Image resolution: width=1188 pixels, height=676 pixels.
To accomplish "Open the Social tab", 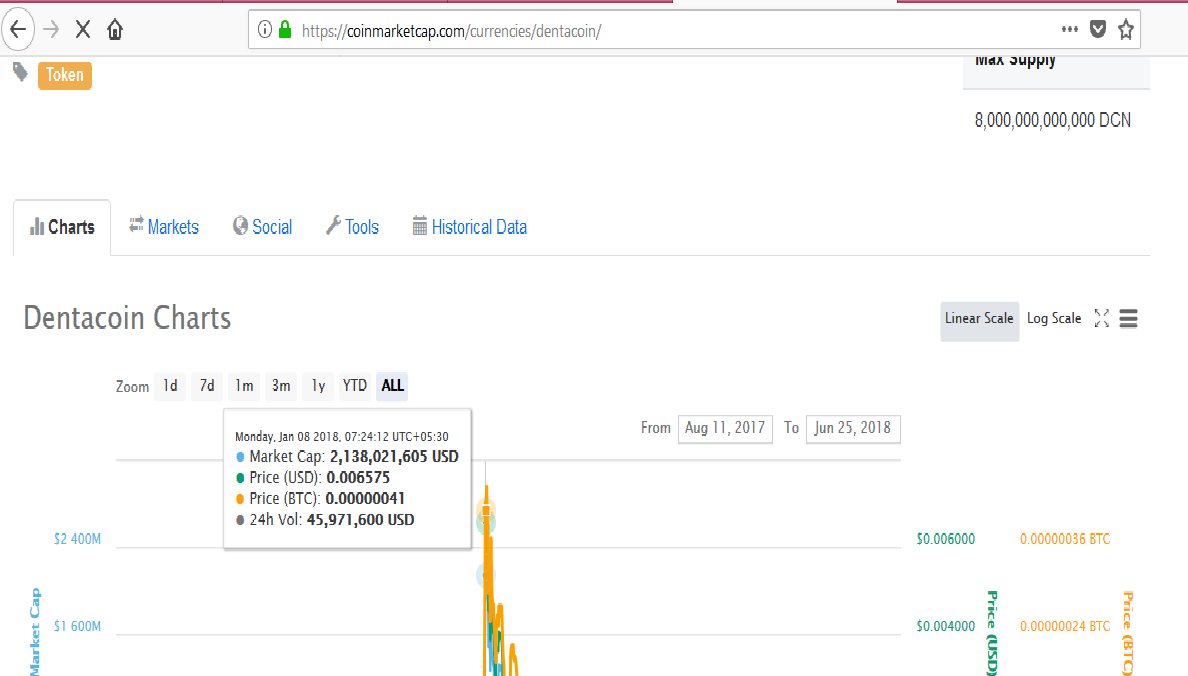I will (x=262, y=227).
